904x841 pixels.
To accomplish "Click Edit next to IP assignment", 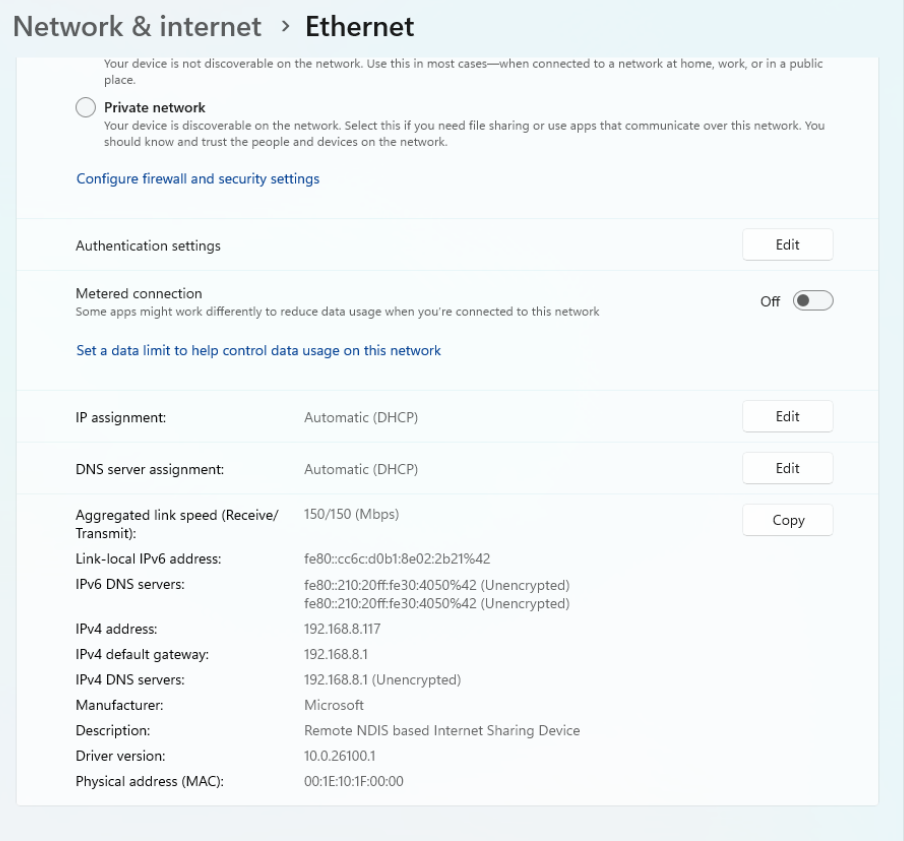I will pyautogui.click(x=787, y=417).
